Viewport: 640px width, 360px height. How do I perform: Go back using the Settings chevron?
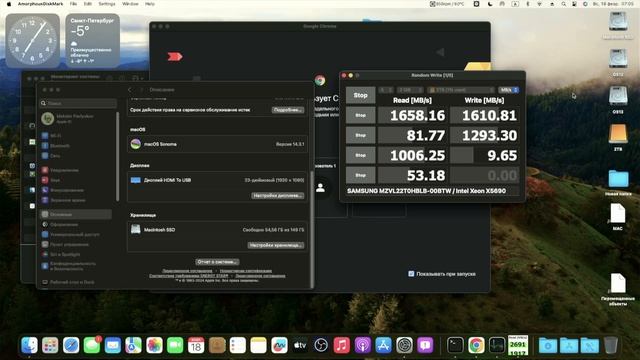pyautogui.click(x=130, y=90)
